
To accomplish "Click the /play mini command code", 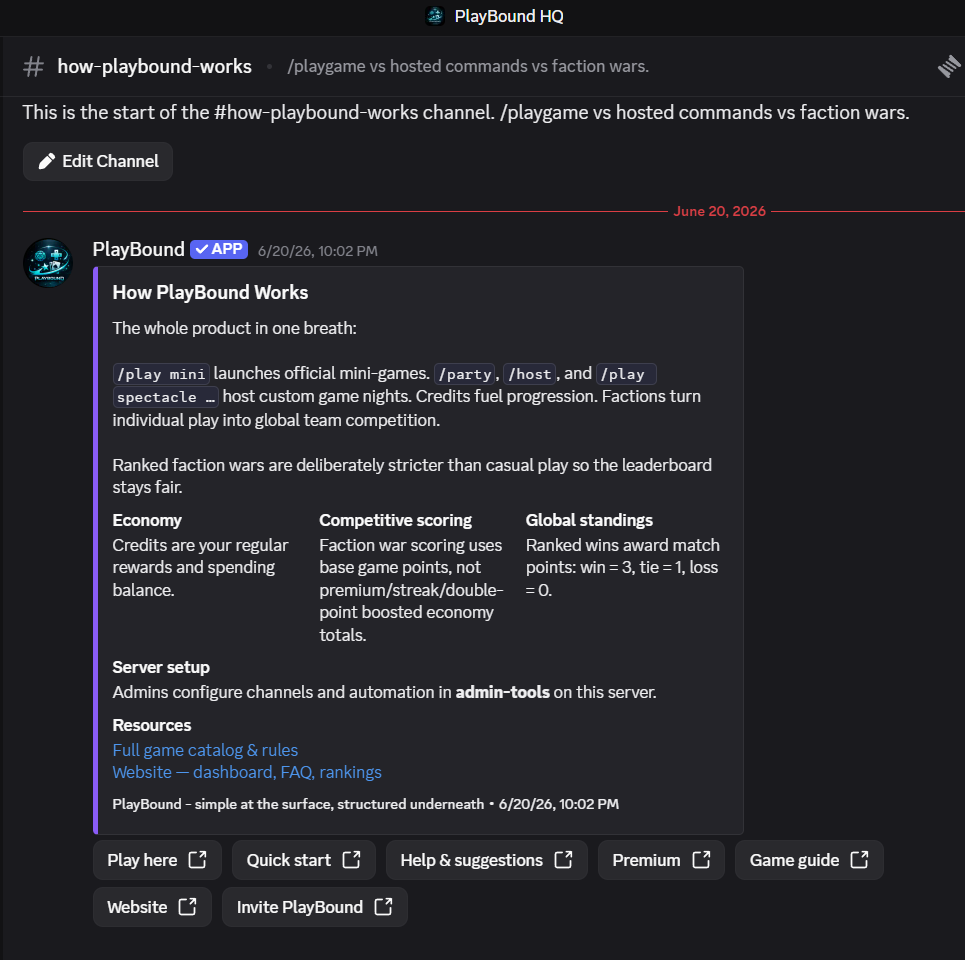I will [161, 374].
